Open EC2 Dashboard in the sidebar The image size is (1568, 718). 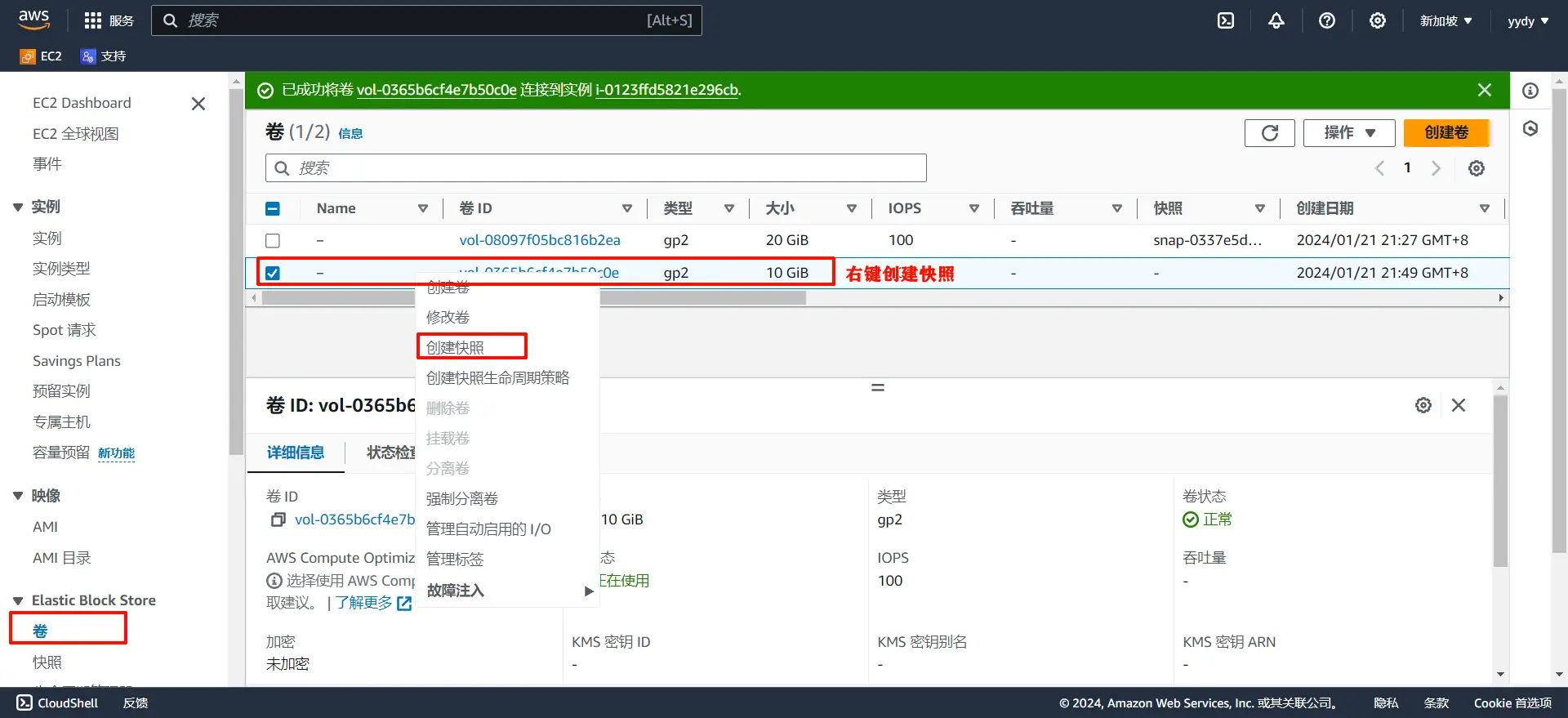click(82, 103)
